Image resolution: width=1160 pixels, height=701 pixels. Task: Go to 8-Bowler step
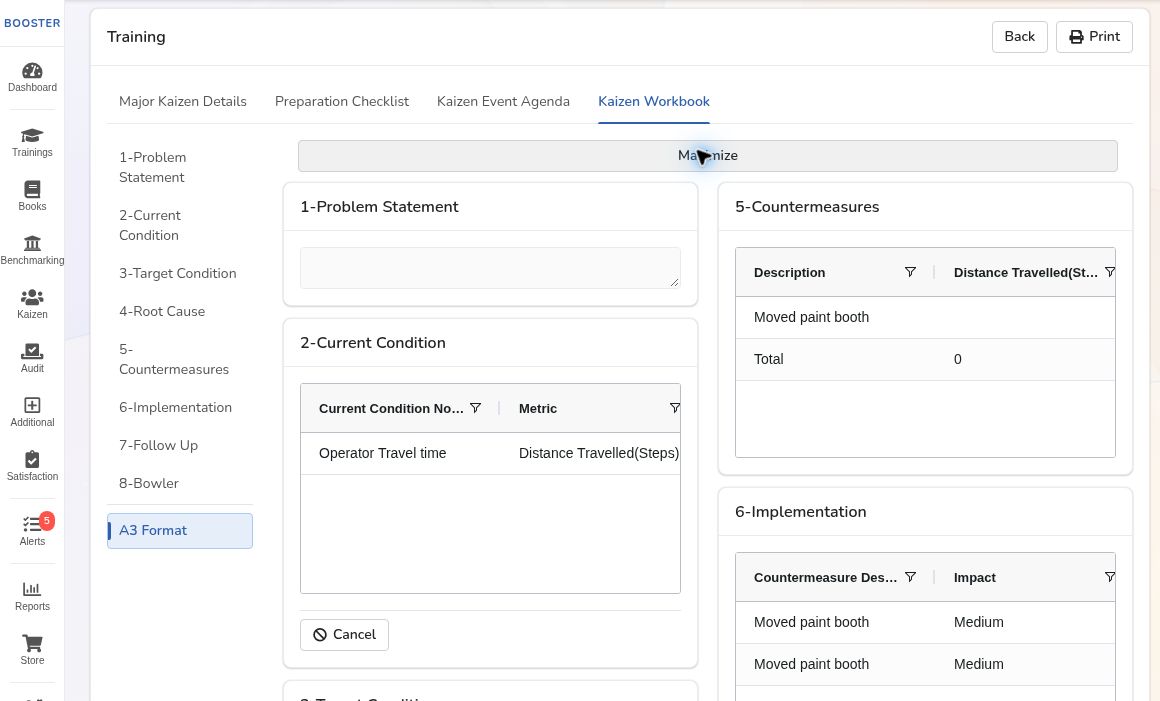[180, 483]
